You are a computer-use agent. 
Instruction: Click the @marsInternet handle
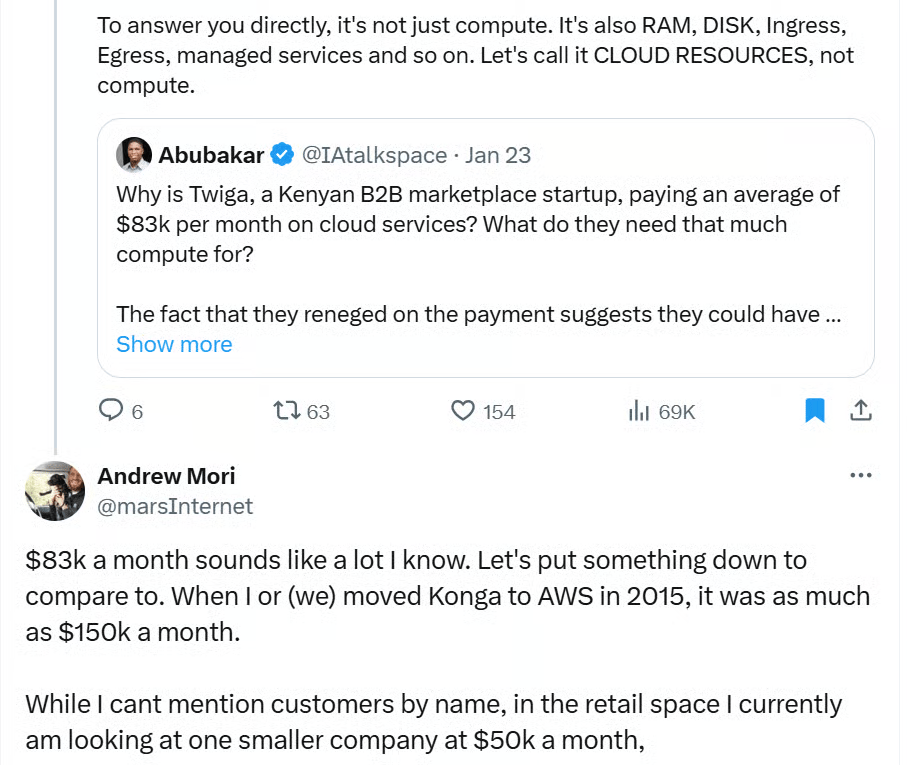(x=175, y=506)
